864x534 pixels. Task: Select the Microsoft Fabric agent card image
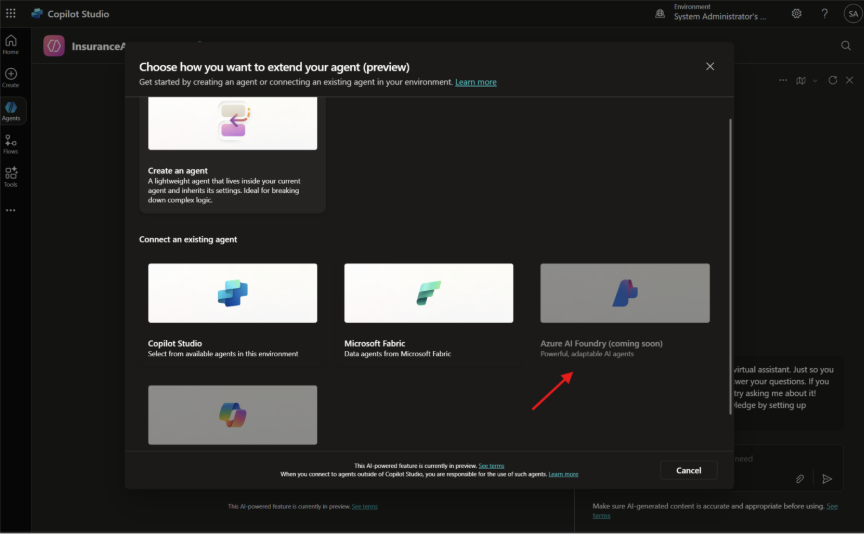[x=429, y=293]
